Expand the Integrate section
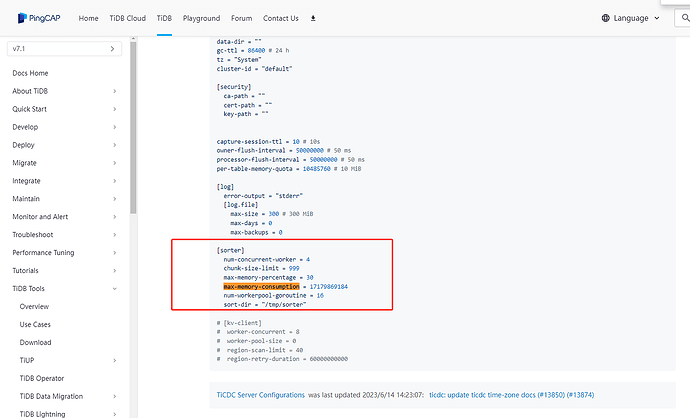This screenshot has width=690, height=418. (114, 181)
